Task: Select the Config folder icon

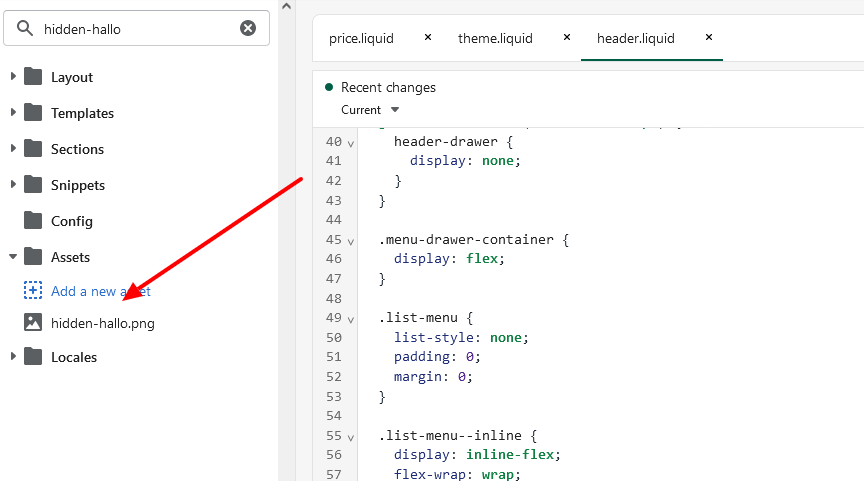Action: pyautogui.click(x=33, y=220)
